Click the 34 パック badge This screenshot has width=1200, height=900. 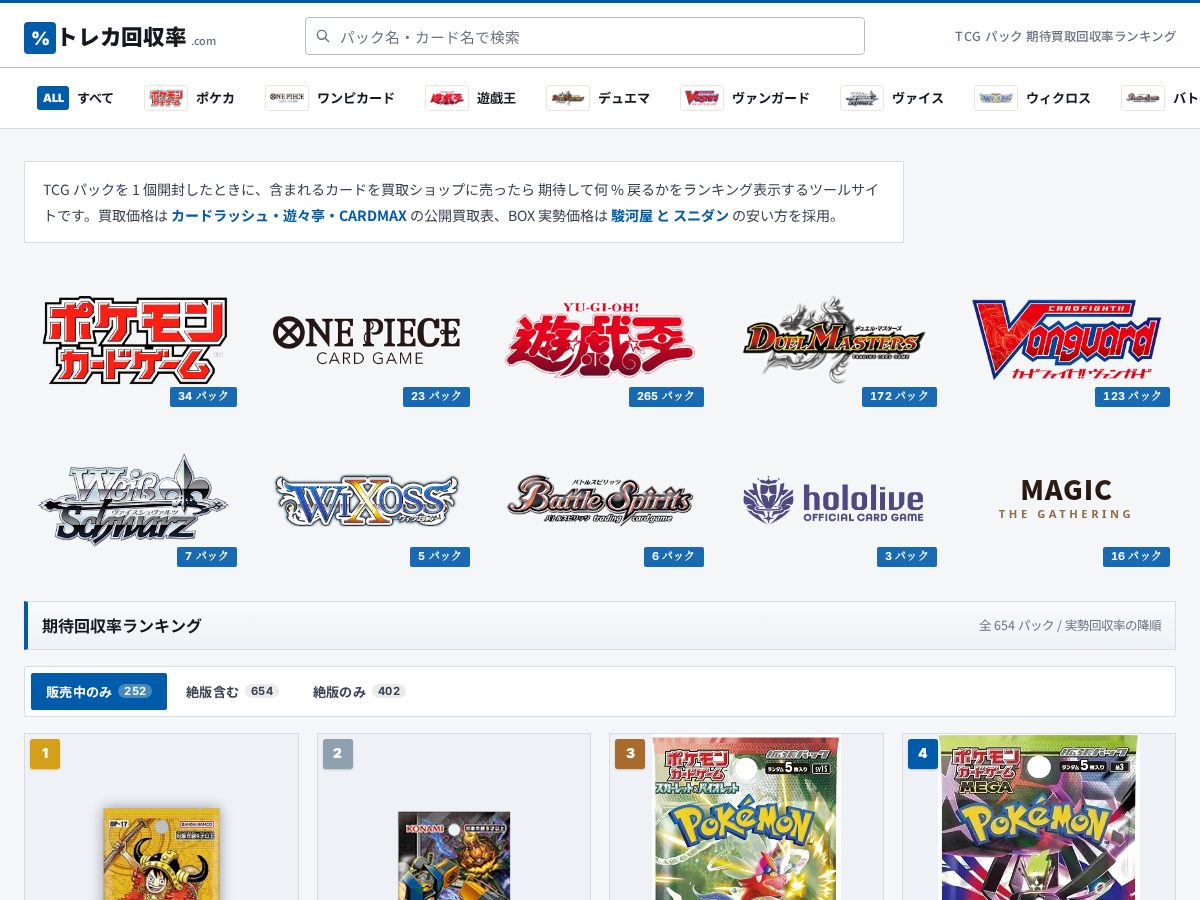coord(203,397)
